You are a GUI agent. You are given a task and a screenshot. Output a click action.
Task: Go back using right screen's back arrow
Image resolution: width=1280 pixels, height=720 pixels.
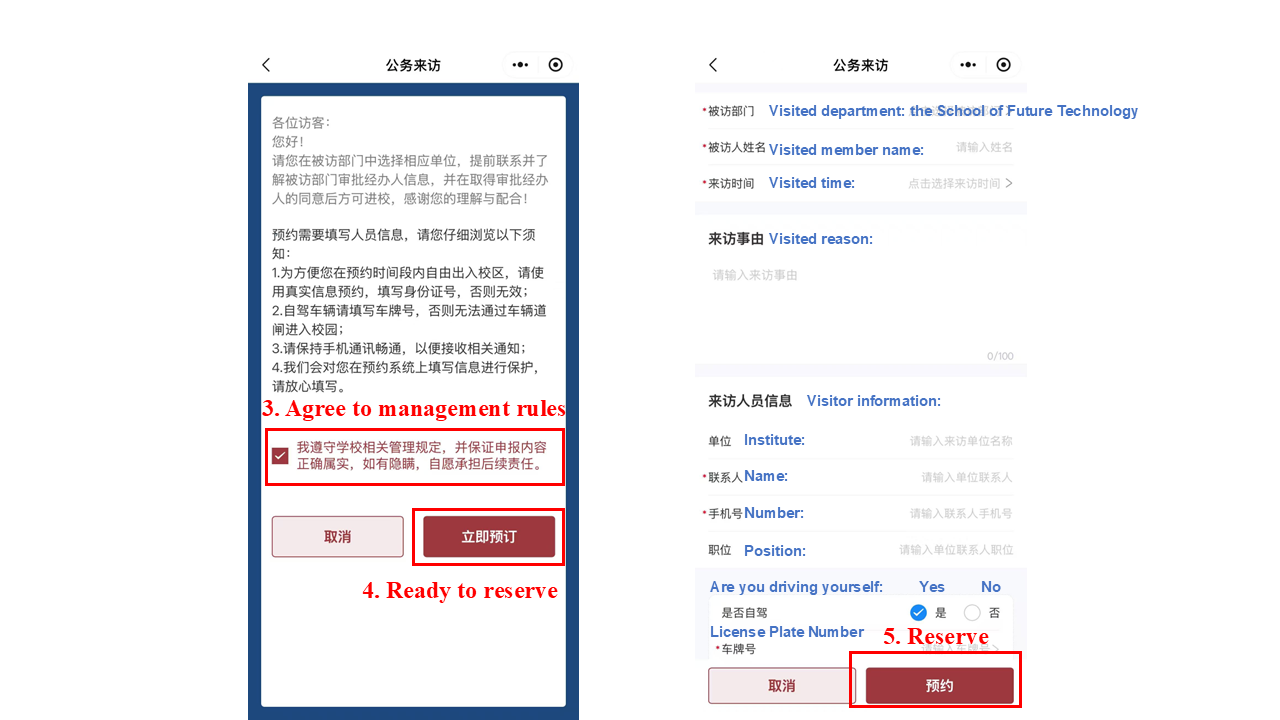(x=713, y=65)
